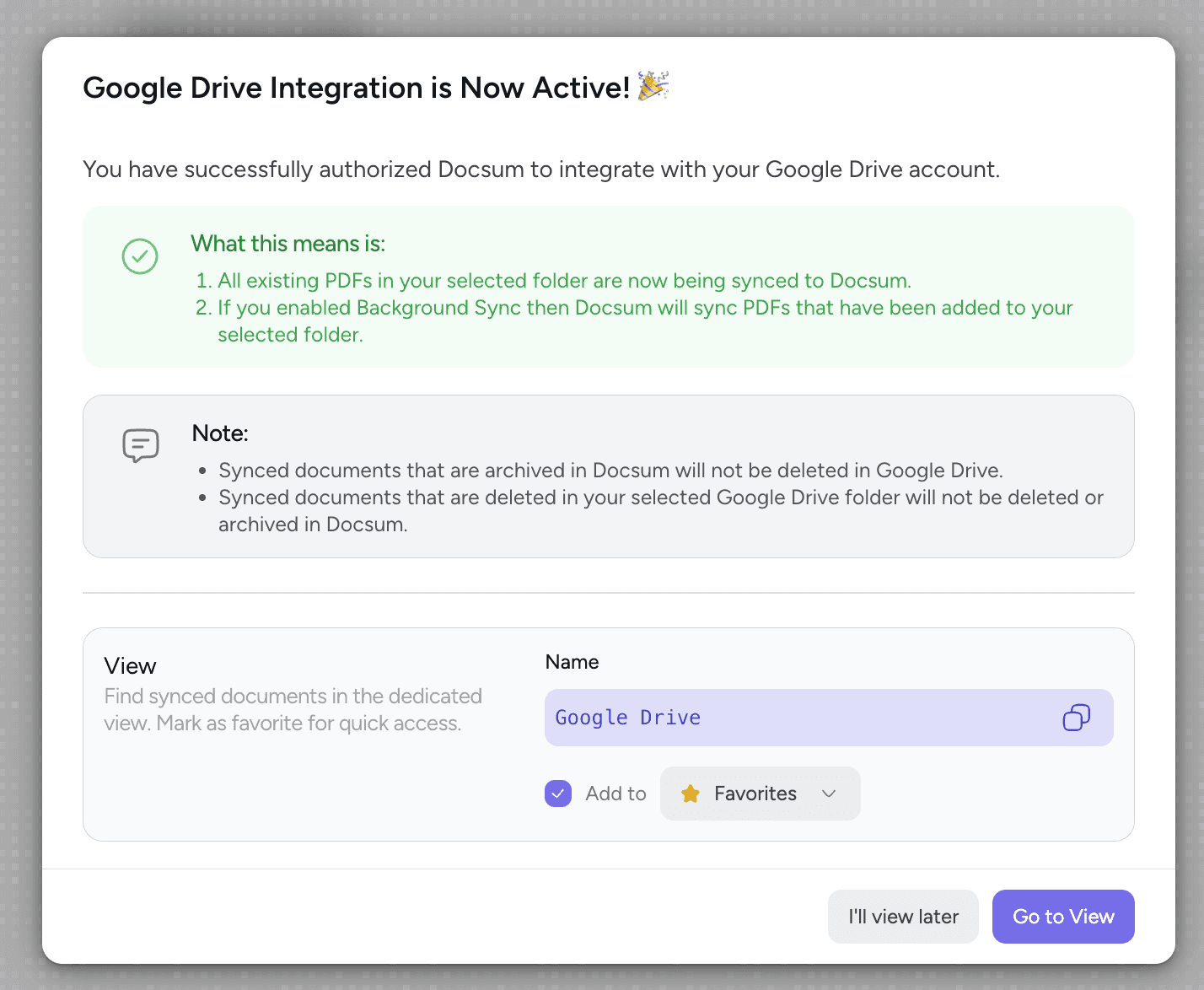This screenshot has height=990, width=1204.
Task: Click the Google Drive name input field
Action: pyautogui.click(x=829, y=718)
